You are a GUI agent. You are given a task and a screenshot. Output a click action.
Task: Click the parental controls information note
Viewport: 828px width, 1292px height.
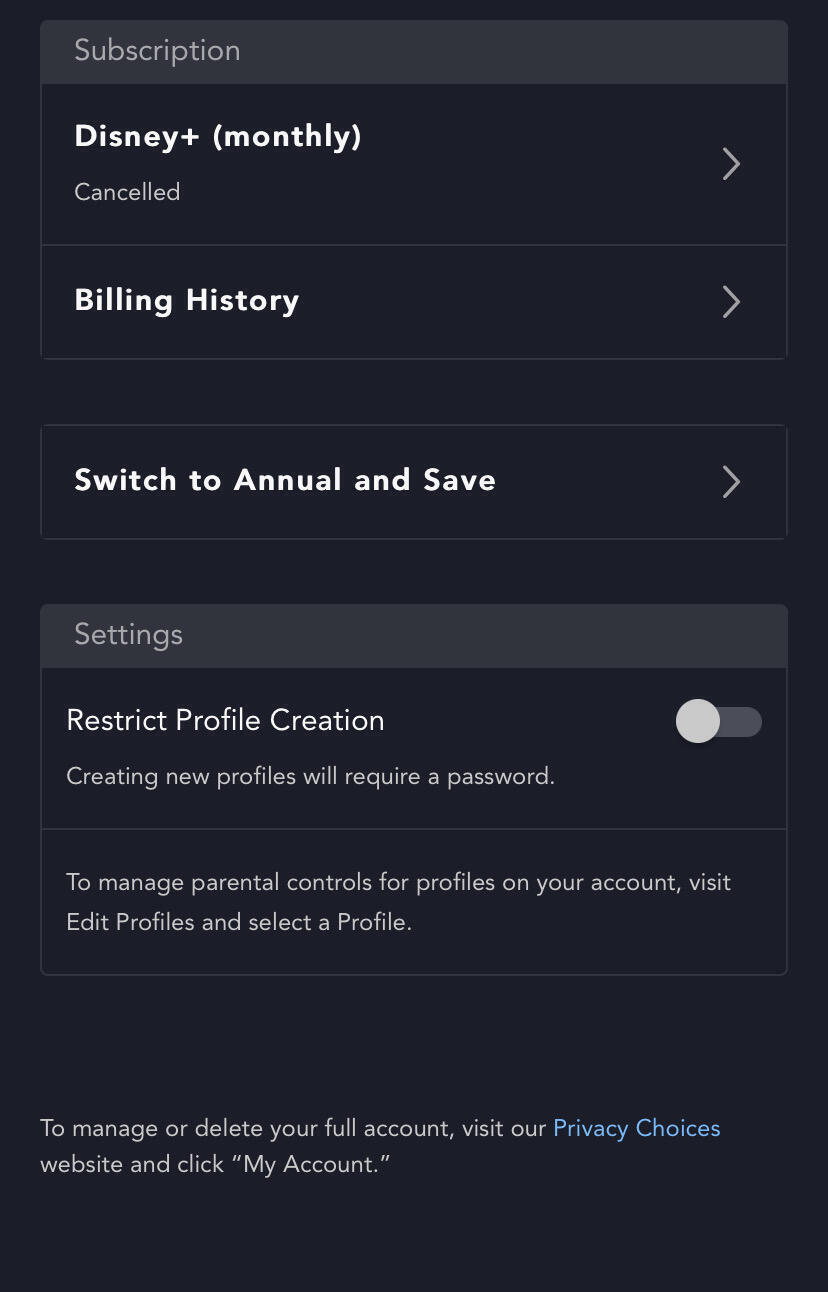398,883
